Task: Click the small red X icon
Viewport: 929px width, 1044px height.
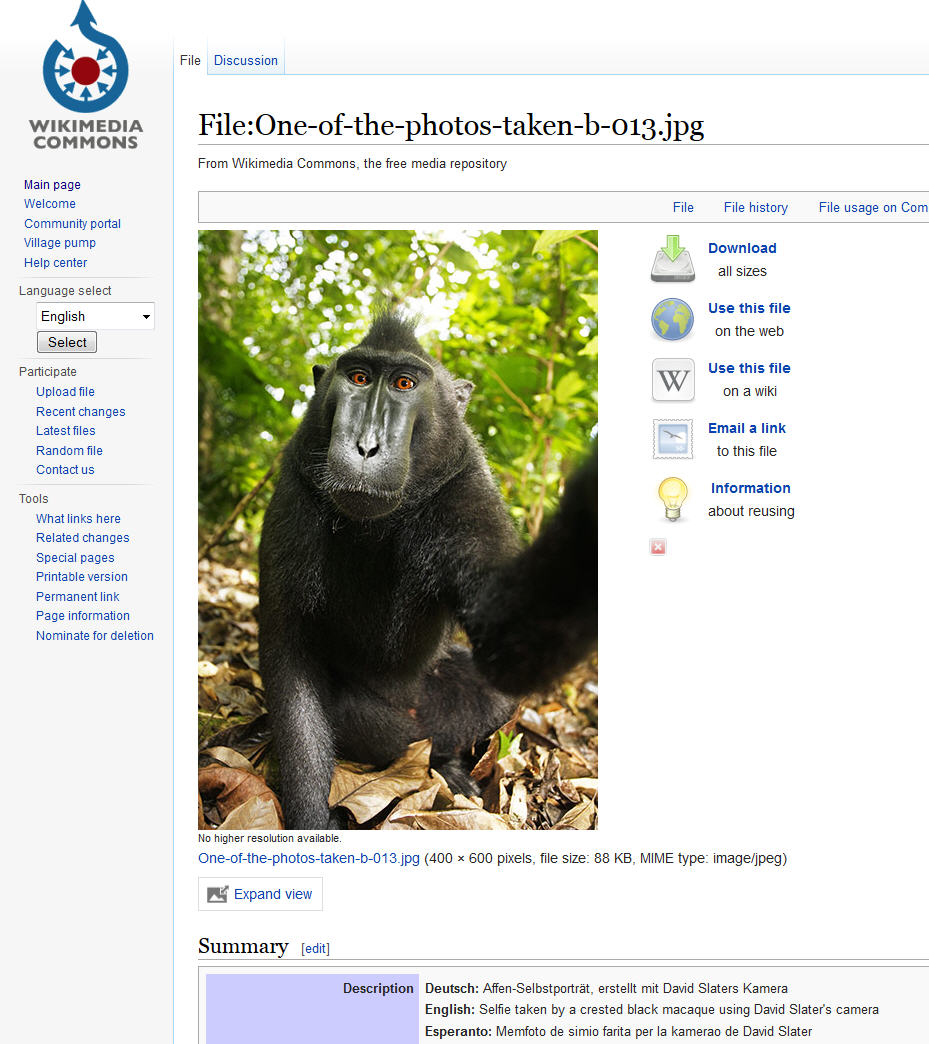Action: (x=657, y=547)
